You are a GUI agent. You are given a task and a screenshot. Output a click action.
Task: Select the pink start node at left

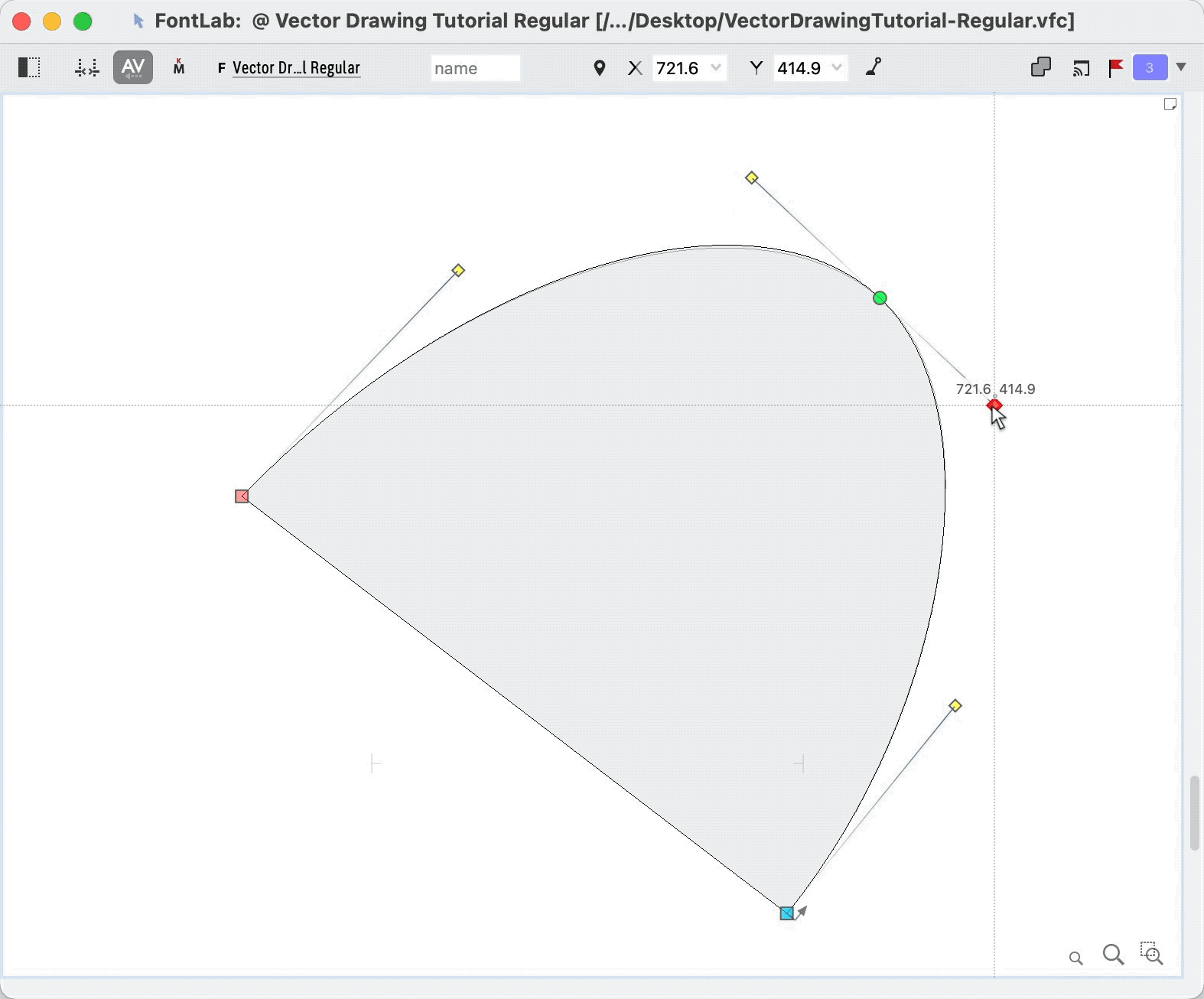tap(242, 496)
